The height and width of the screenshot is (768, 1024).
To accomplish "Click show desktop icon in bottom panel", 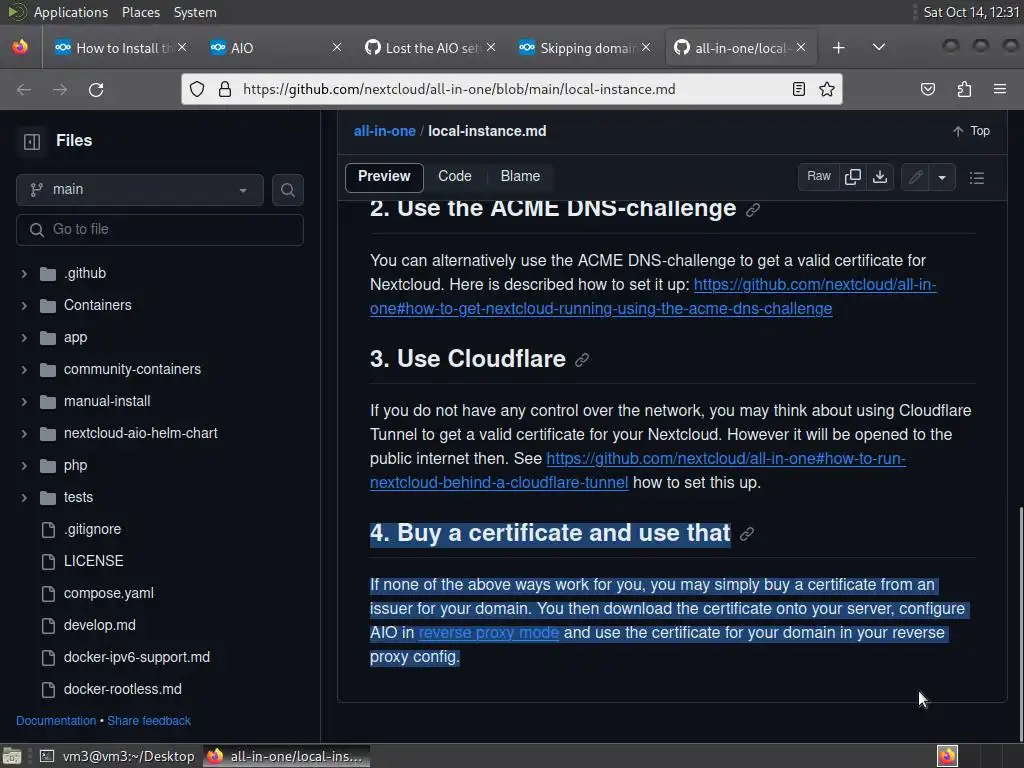I will [x=12, y=756].
